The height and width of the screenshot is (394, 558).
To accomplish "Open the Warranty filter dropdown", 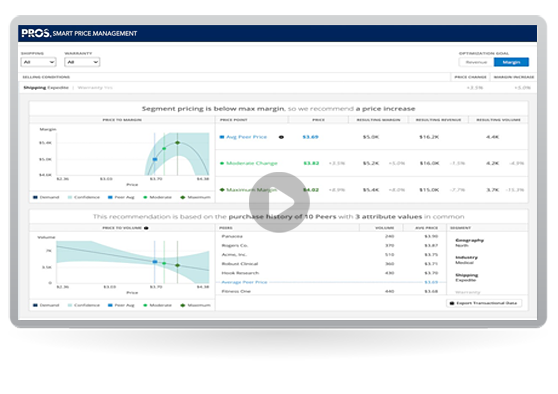I will pyautogui.click(x=82, y=62).
